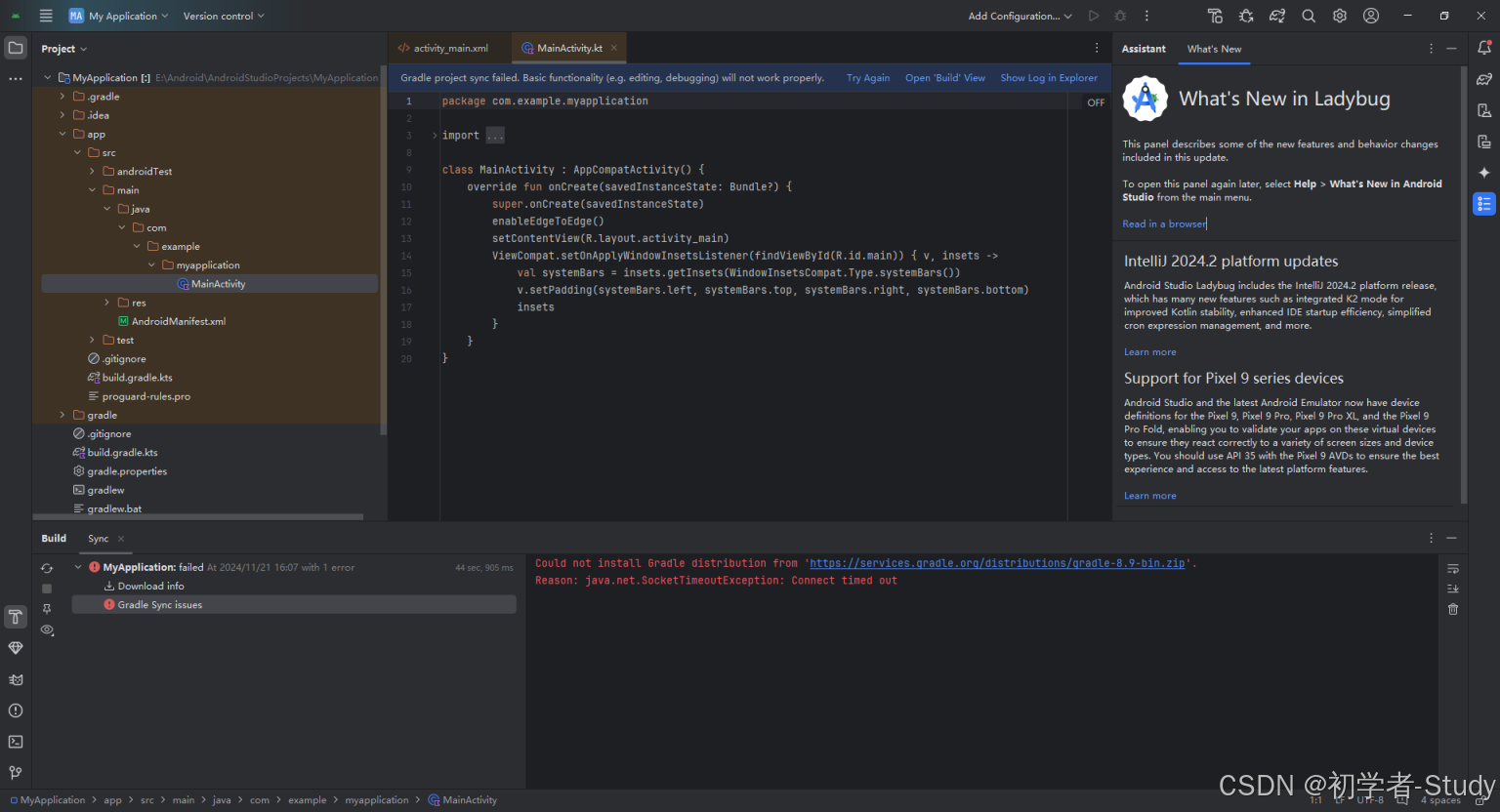Image resolution: width=1500 pixels, height=812 pixels.
Task: Click Try Again in sync banner
Action: [868, 78]
